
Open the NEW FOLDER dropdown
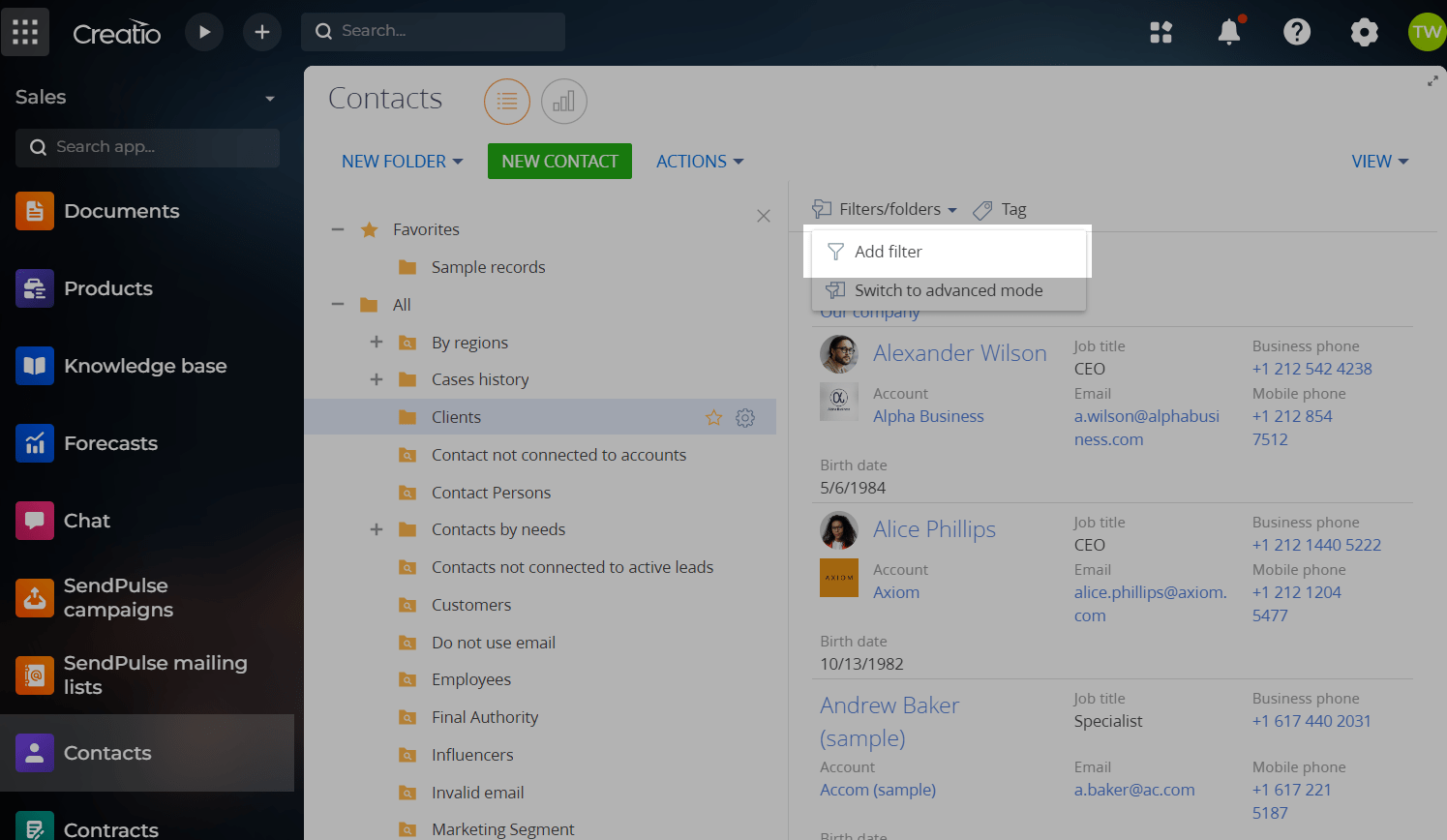(403, 162)
